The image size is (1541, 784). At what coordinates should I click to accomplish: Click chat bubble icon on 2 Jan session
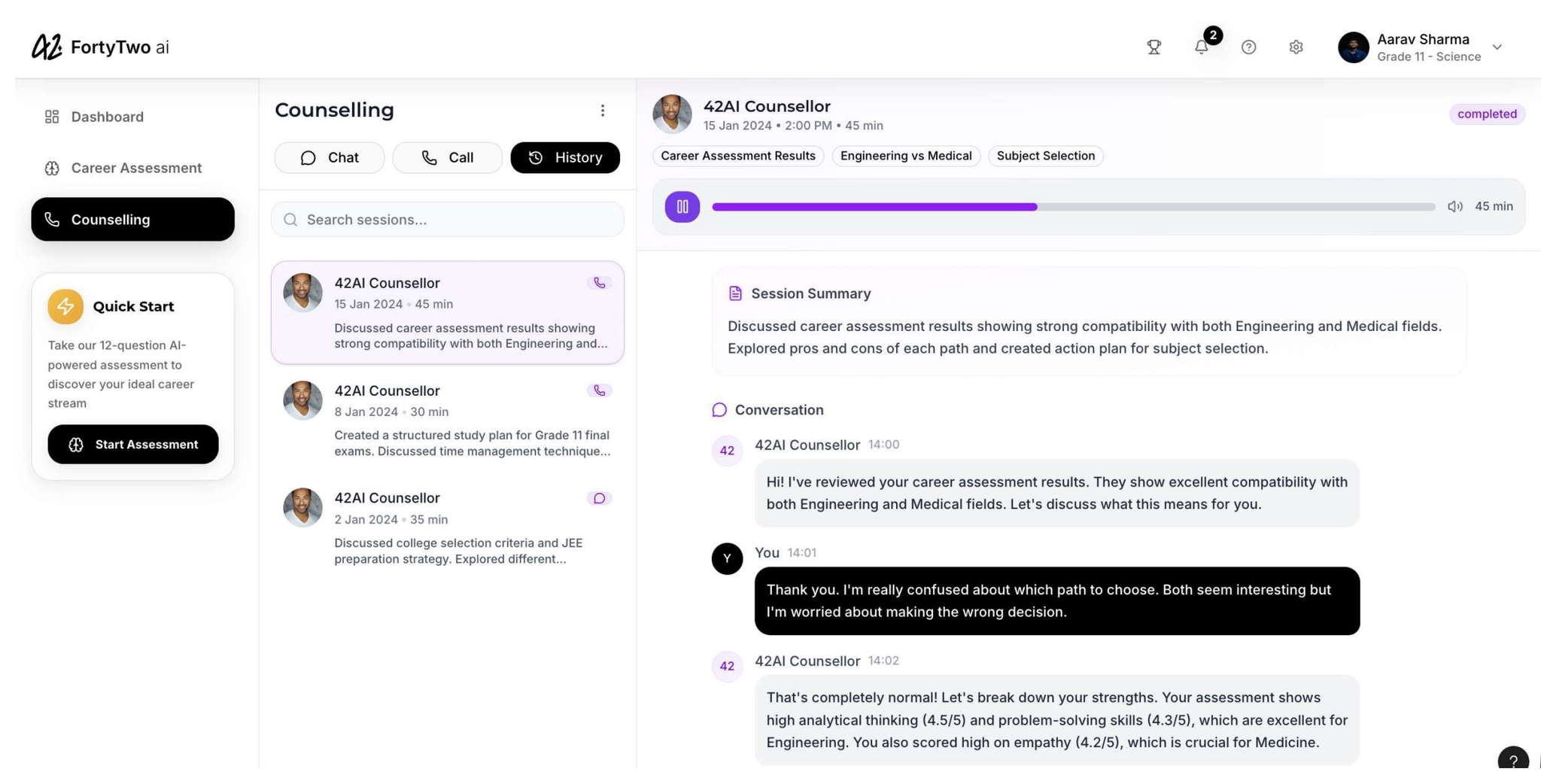point(599,498)
